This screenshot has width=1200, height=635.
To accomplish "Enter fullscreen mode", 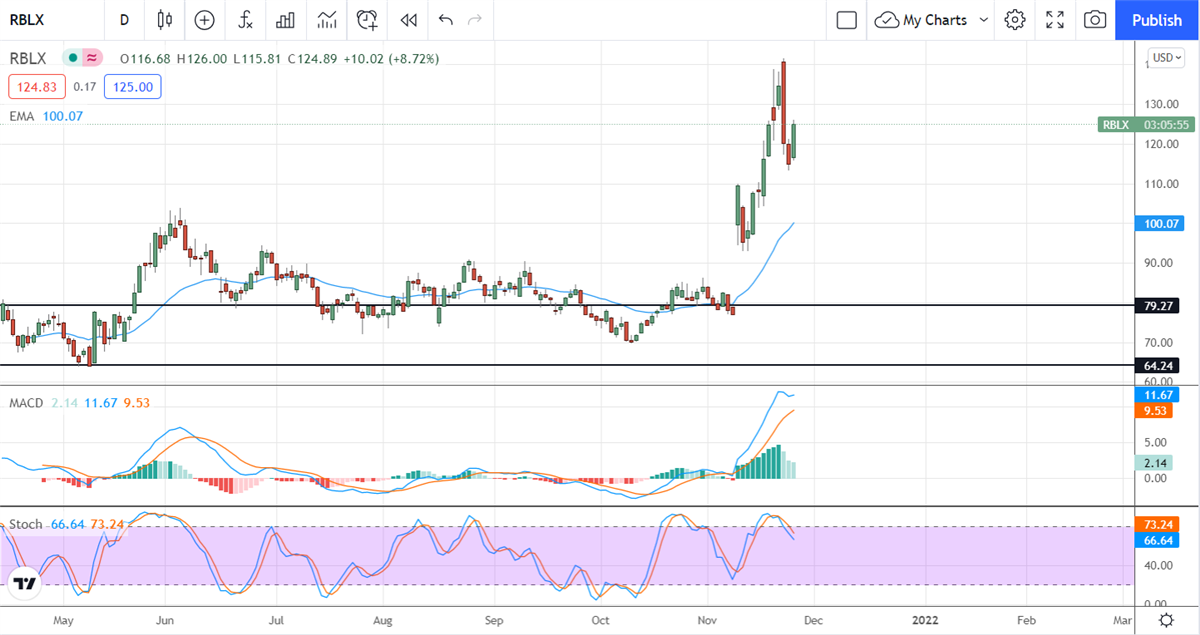I will pyautogui.click(x=1055, y=19).
